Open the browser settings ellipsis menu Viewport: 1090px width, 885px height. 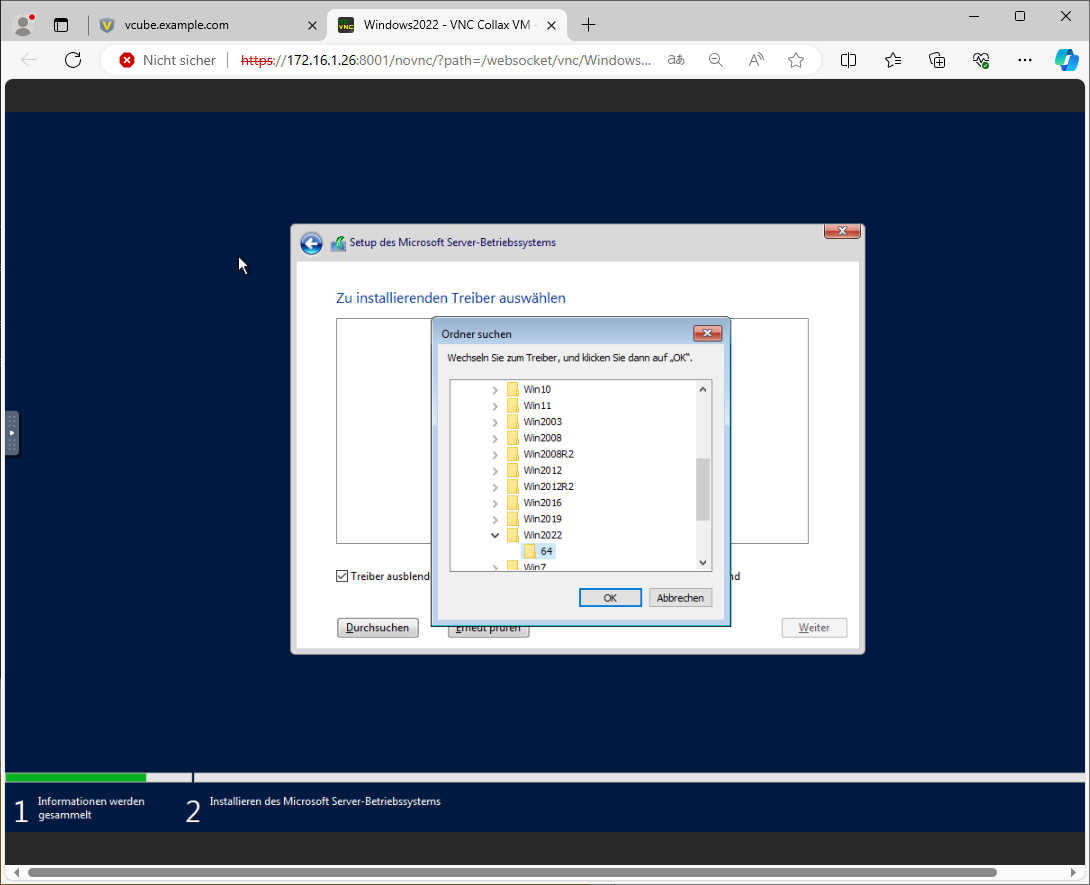(1025, 60)
